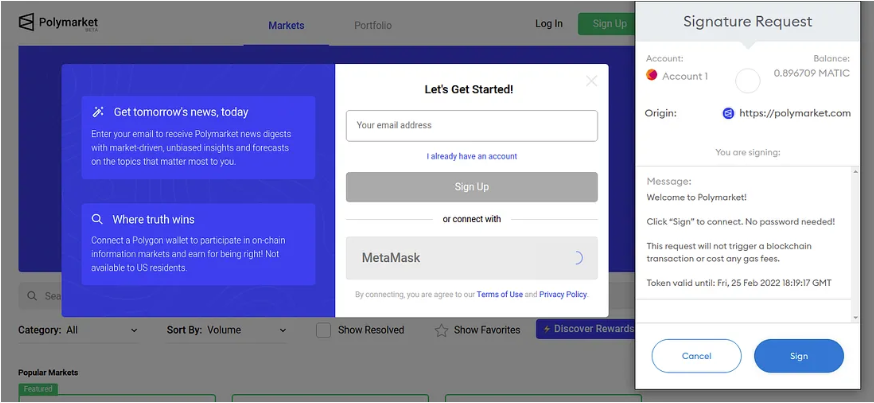Click the Welcome to Polymarket! message text

pyautogui.click(x=697, y=197)
